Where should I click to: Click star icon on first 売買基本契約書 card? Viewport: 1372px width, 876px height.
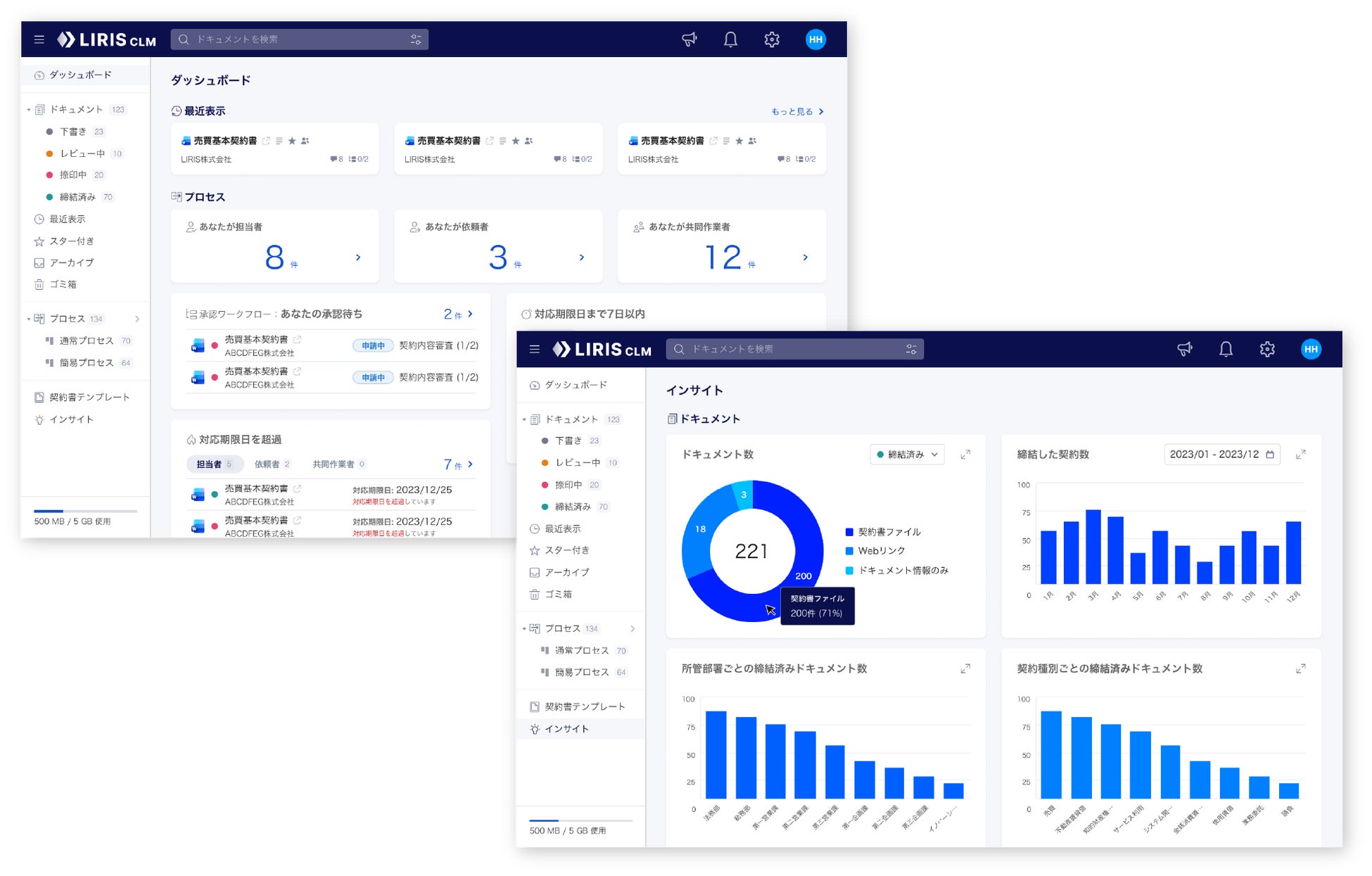[292, 141]
